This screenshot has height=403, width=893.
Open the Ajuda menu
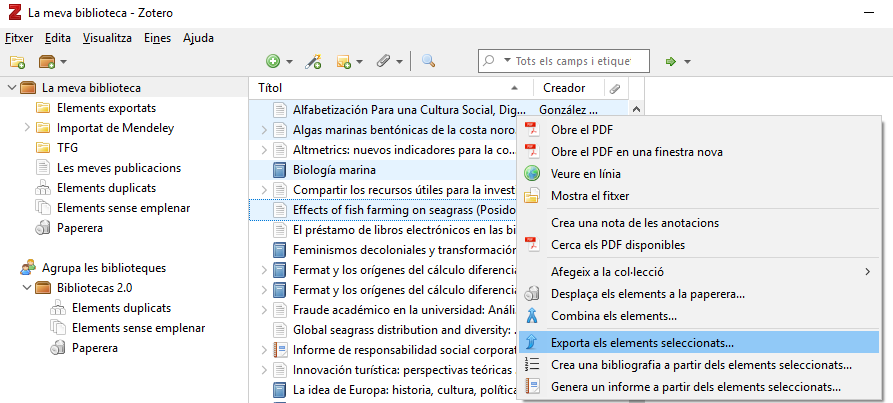198,38
